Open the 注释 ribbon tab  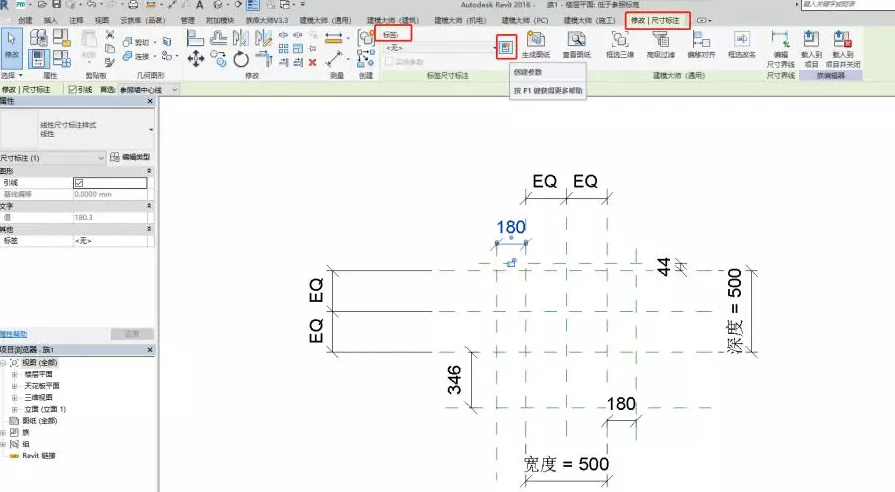(76, 21)
